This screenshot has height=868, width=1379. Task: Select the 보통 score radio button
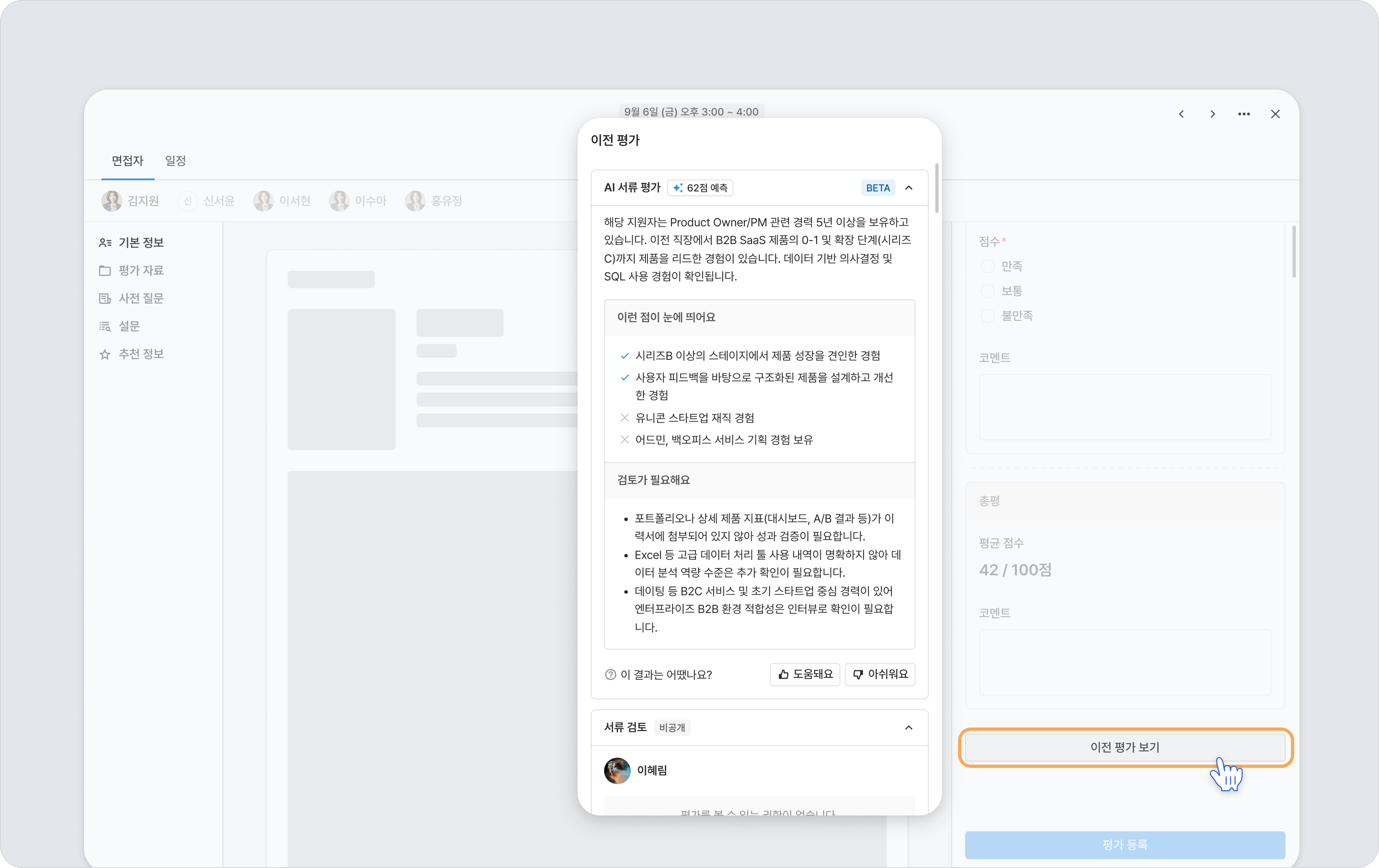[987, 291]
